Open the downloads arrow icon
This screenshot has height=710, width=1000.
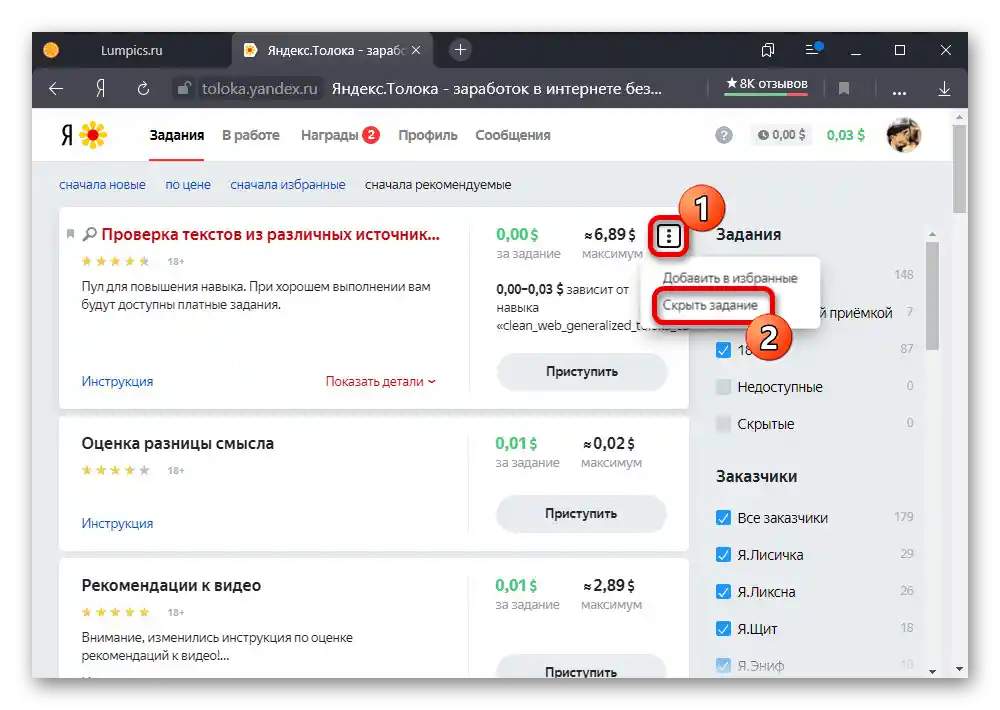(945, 89)
